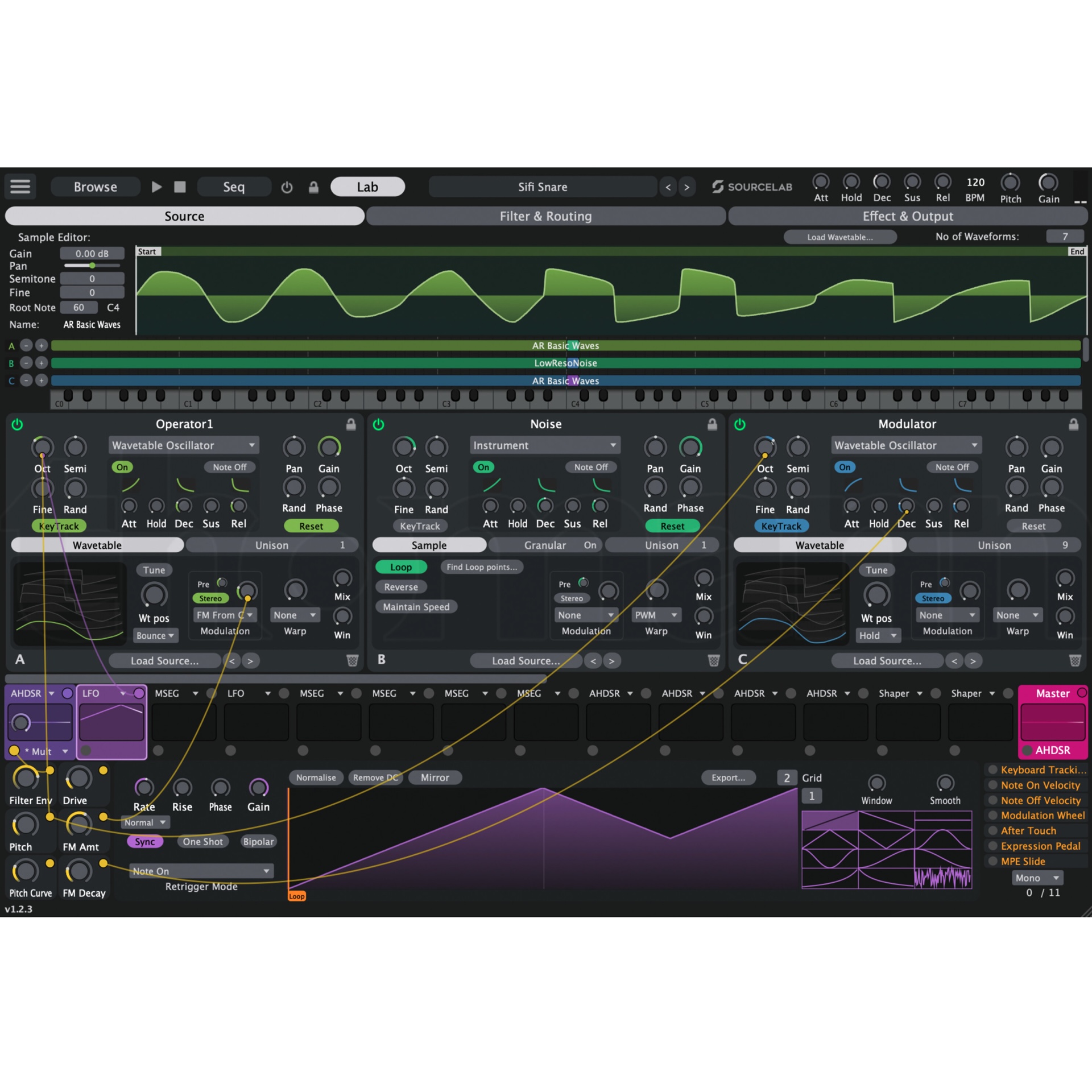Open the Retrigger Mode Note On dropdown

[201, 871]
